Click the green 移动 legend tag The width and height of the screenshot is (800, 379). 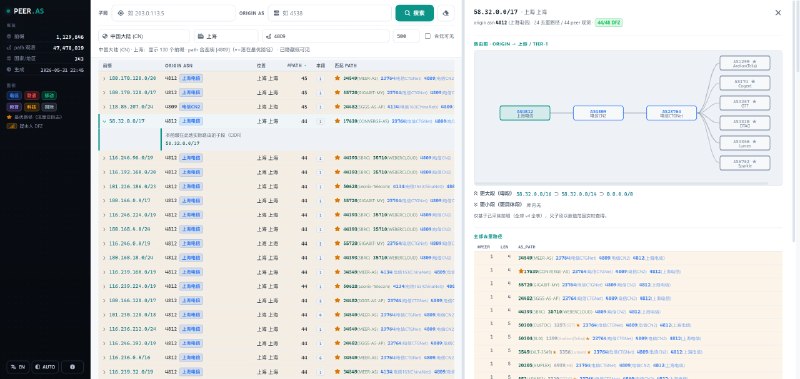click(49, 95)
